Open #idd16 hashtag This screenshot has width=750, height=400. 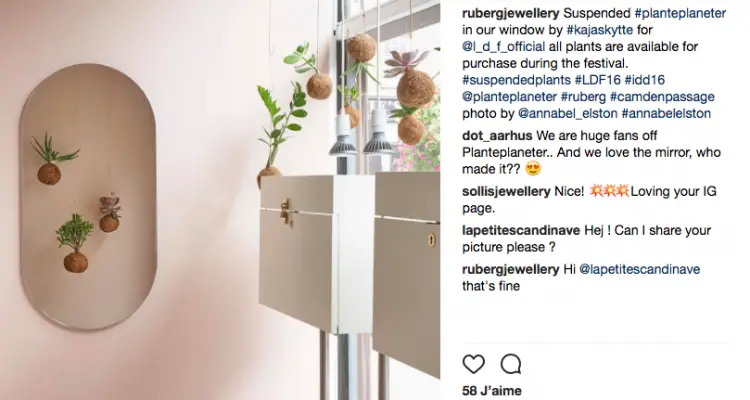(x=645, y=80)
